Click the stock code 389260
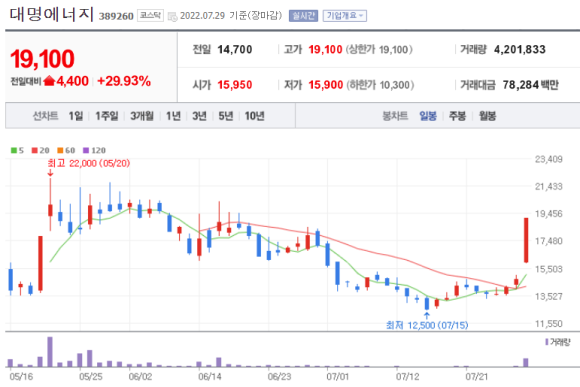This screenshot has width=580, height=387. pos(116,16)
